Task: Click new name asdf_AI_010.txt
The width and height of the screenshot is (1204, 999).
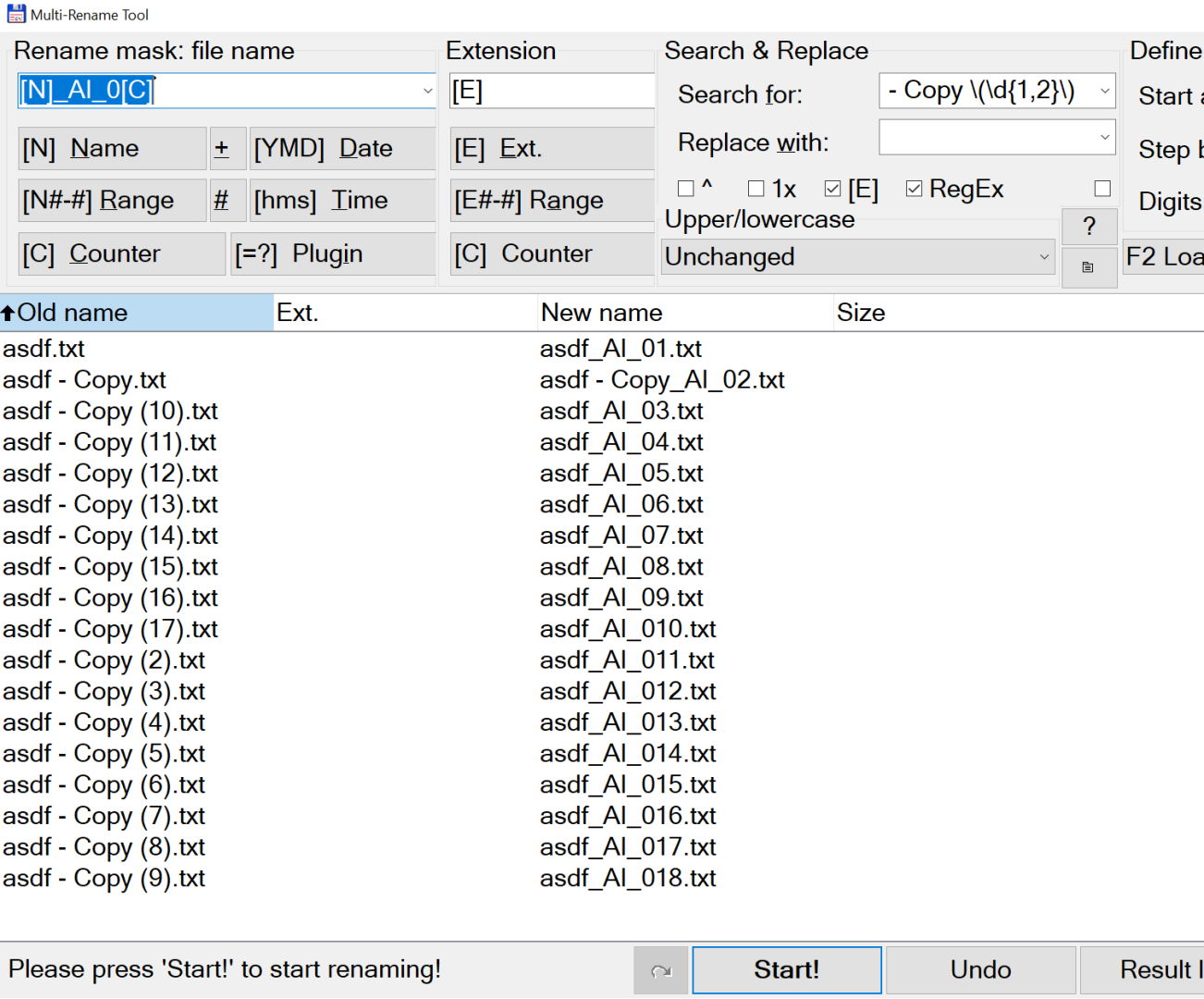Action: (628, 629)
